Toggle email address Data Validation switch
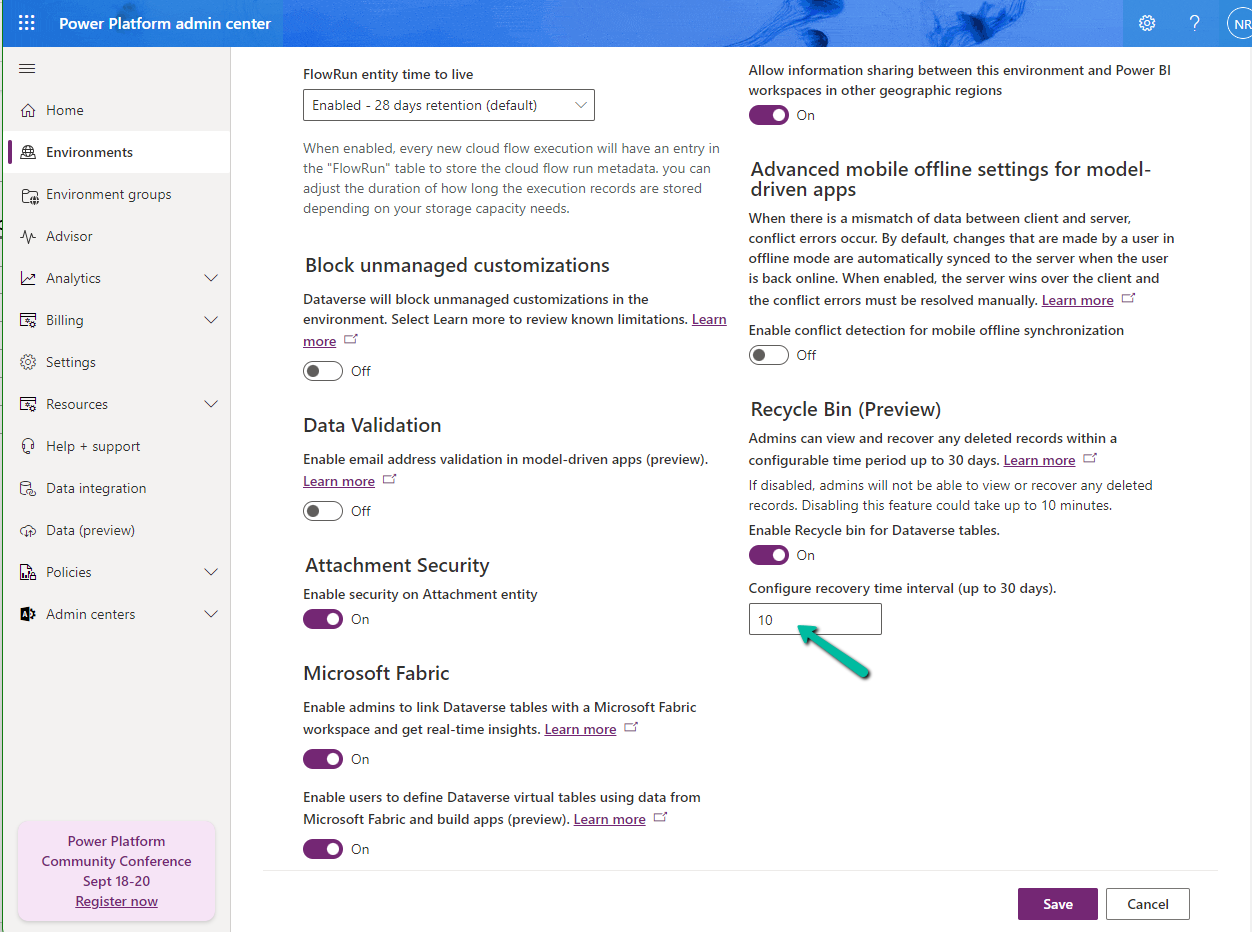Image resolution: width=1252 pixels, height=932 pixels. [323, 511]
